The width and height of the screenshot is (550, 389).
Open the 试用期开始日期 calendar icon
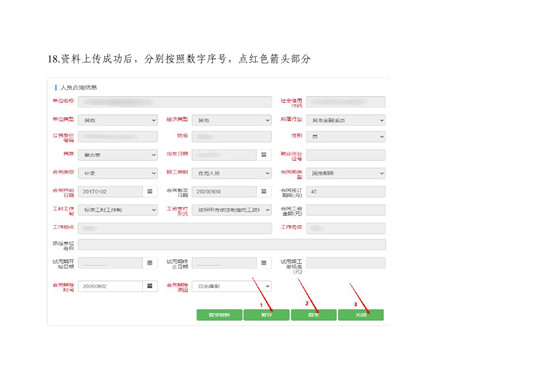(150, 263)
